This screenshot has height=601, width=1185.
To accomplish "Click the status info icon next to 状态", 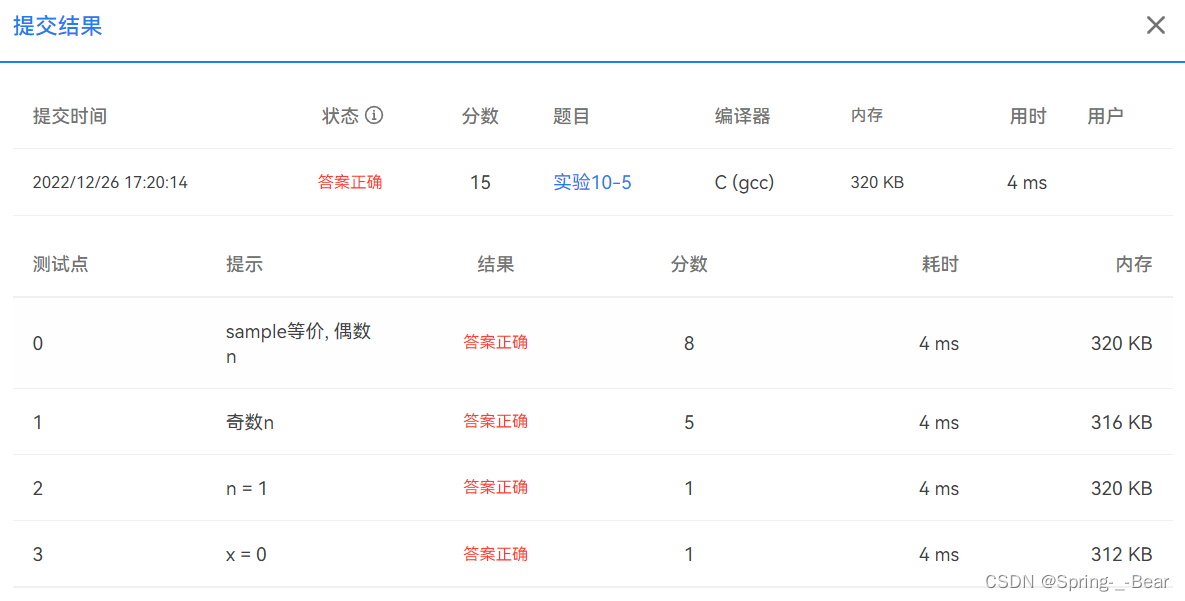I will [x=376, y=115].
